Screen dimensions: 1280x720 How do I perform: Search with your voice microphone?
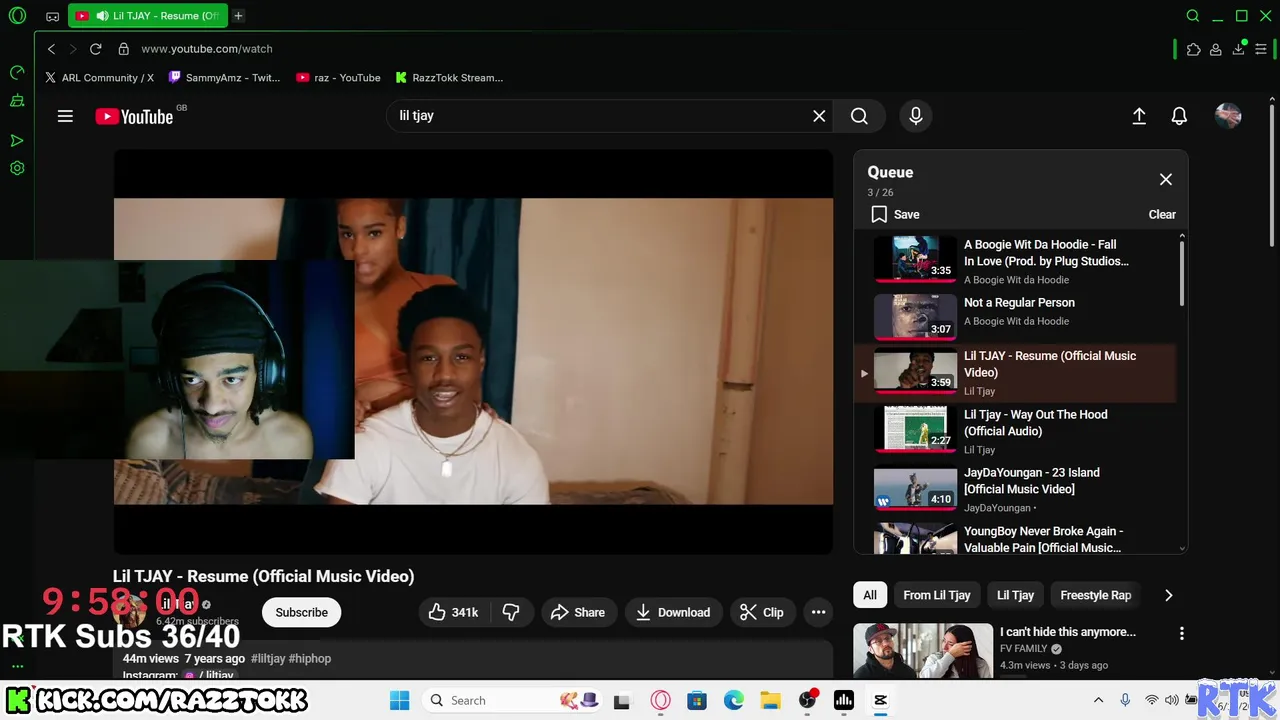tap(915, 116)
